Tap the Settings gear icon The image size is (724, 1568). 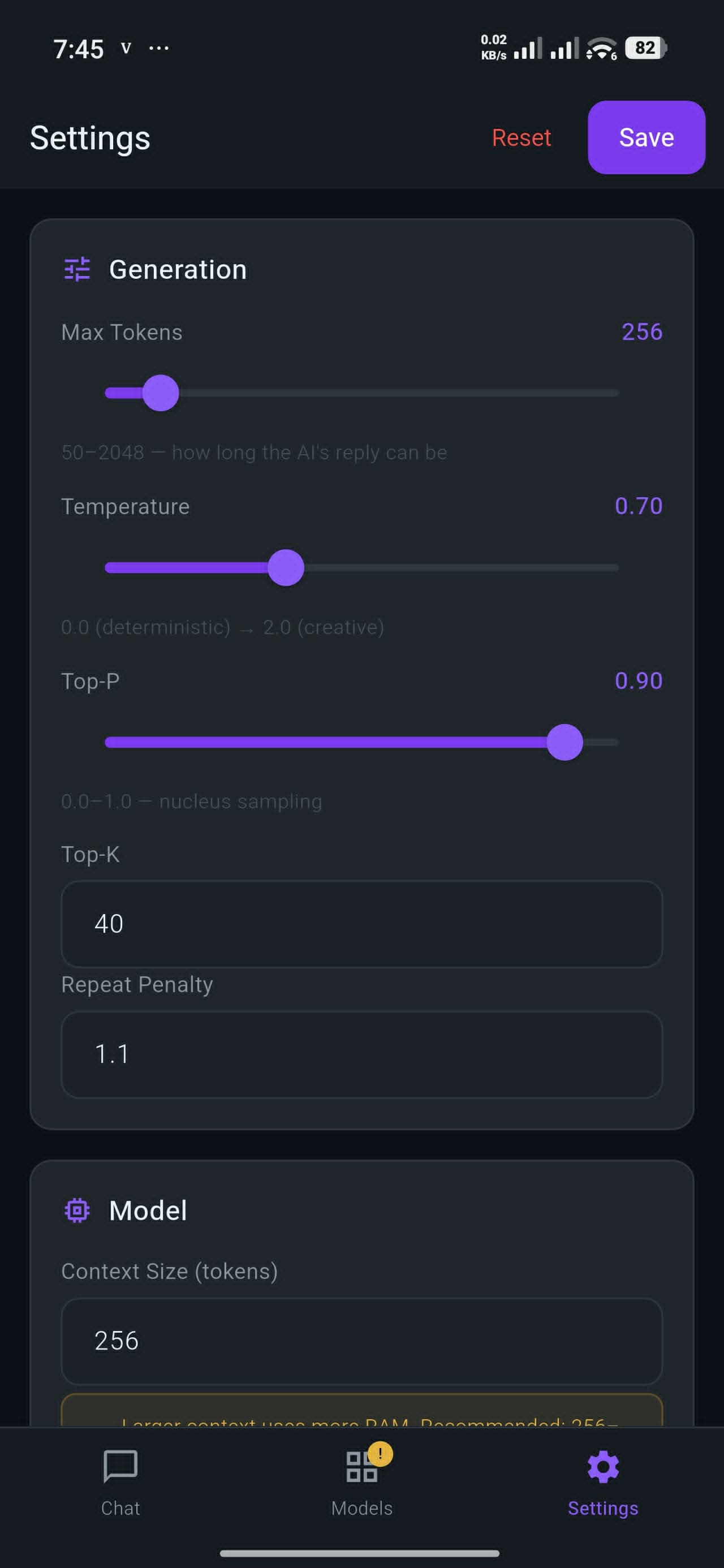tap(603, 1467)
